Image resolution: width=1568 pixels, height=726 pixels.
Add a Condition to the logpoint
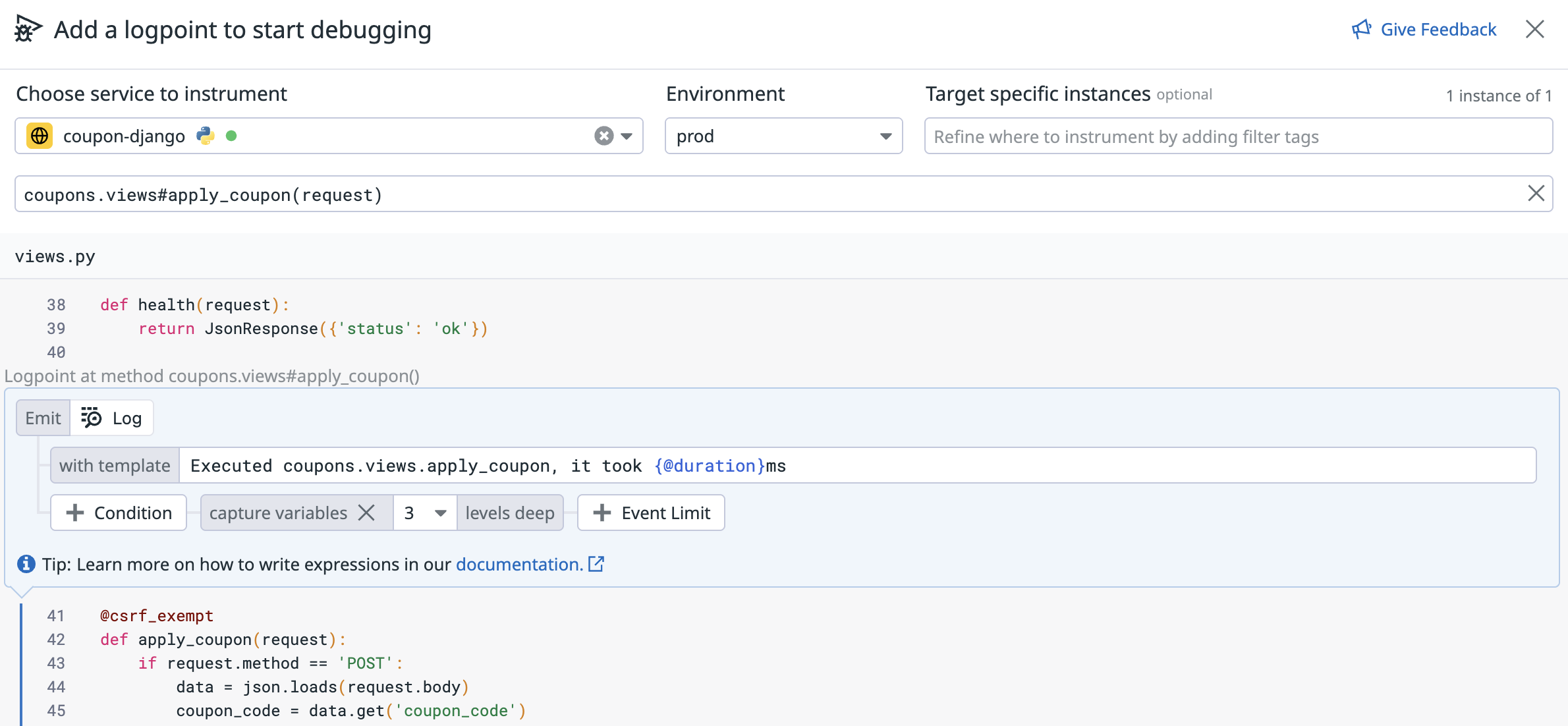pyautogui.click(x=119, y=513)
